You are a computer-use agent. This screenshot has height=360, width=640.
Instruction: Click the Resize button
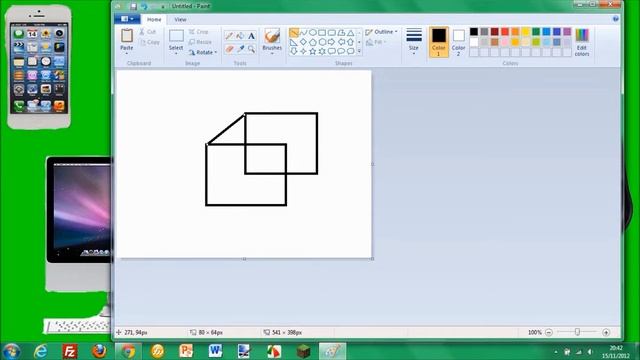pos(200,42)
